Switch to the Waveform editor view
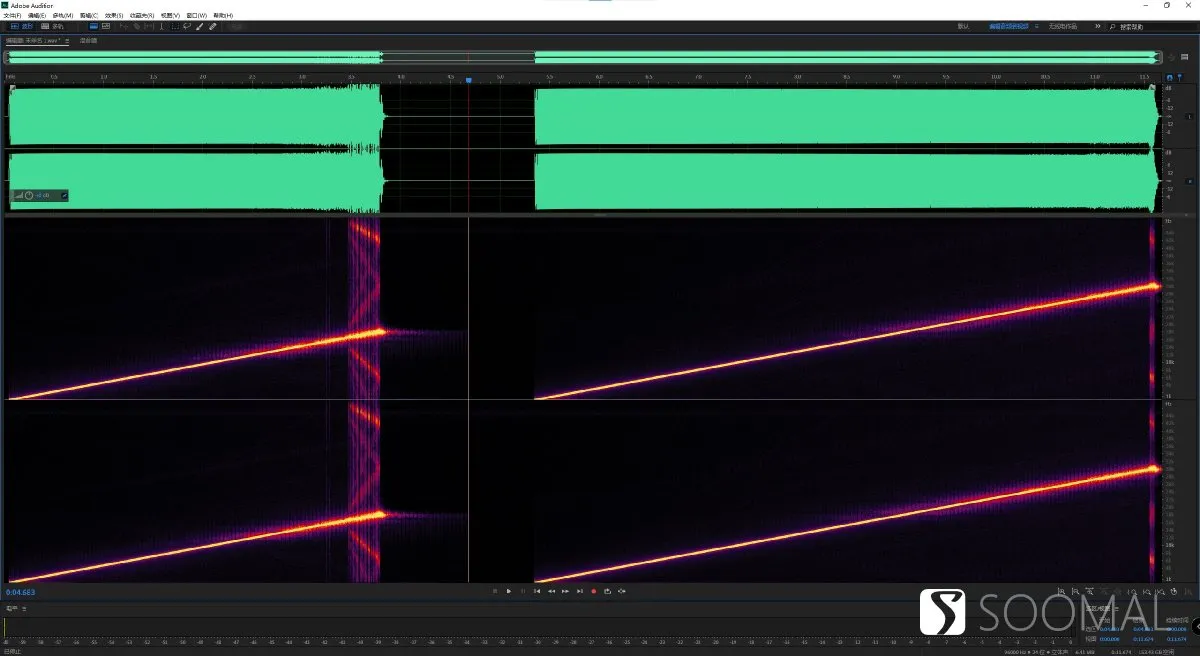Viewport: 1200px width, 656px height. 20,26
